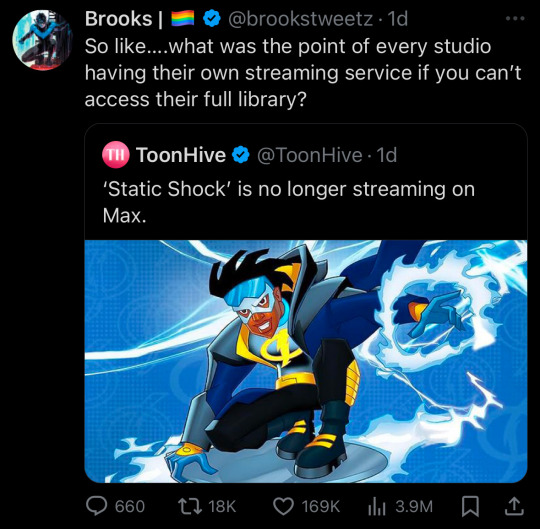Open the ToonHive pink logo avatar

[x=115, y=155]
